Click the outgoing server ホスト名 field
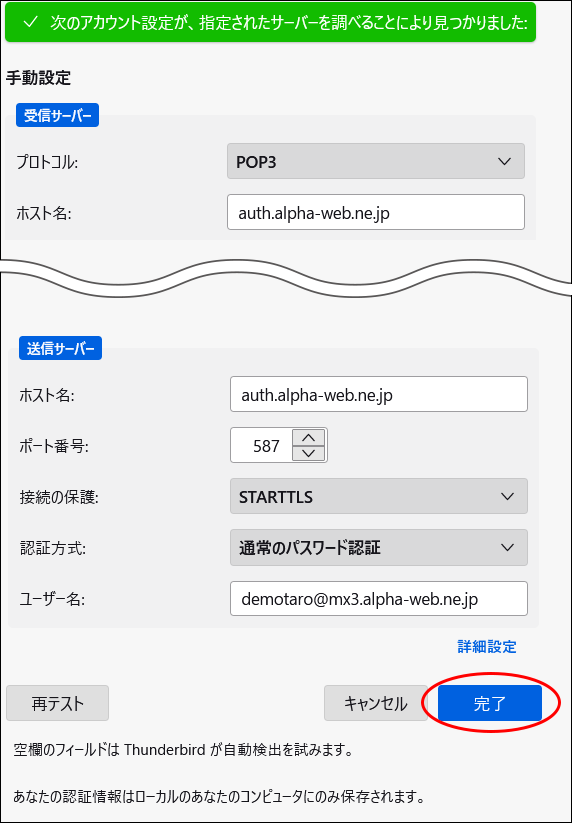This screenshot has width=572, height=823. coord(379,394)
